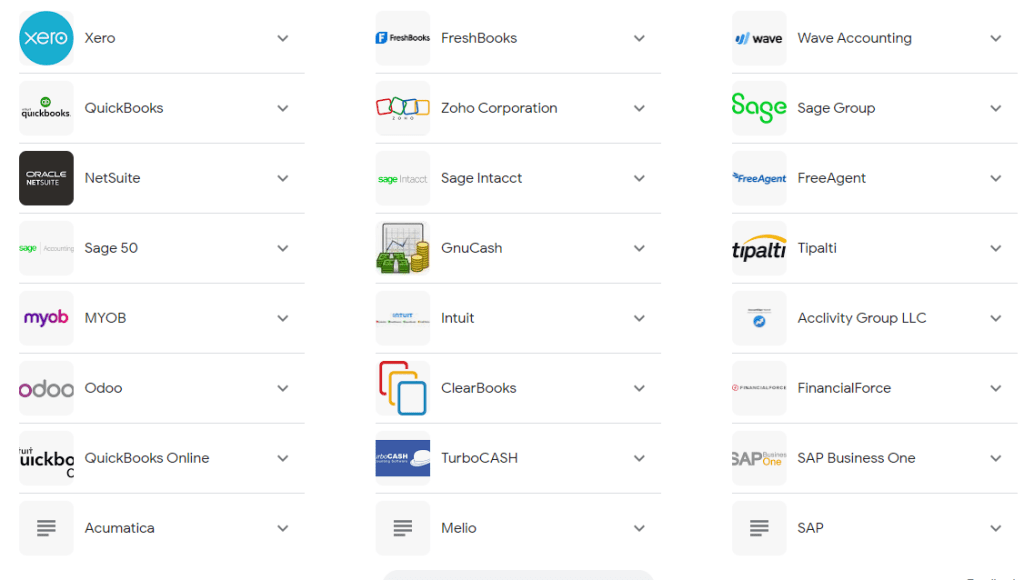The width and height of the screenshot is (1024, 580).
Task: Select the Acumatica placeholder icon
Action: tap(46, 528)
